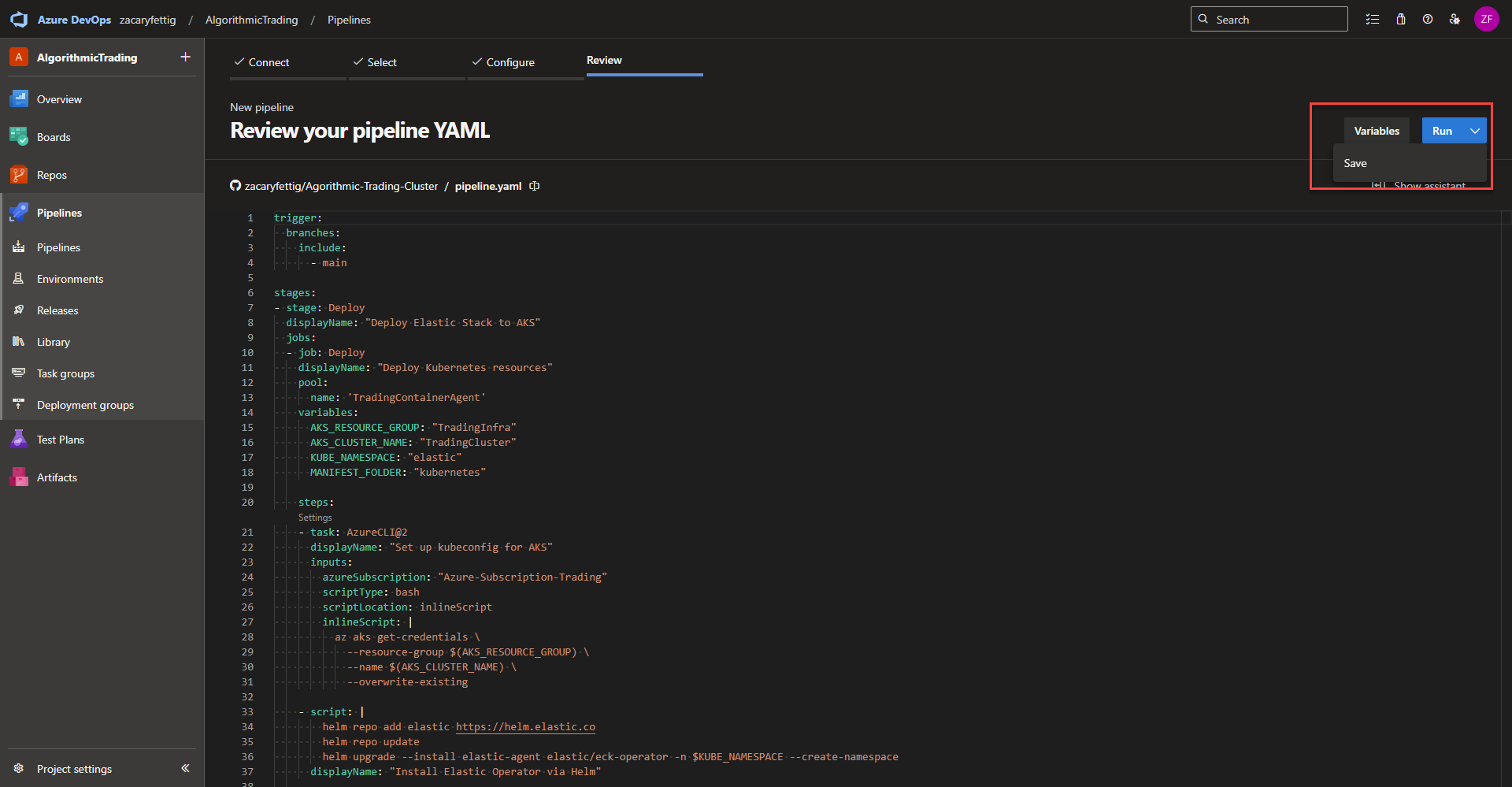
Task: Click the rename icon beside pipeline.yaml
Action: pyautogui.click(x=535, y=186)
